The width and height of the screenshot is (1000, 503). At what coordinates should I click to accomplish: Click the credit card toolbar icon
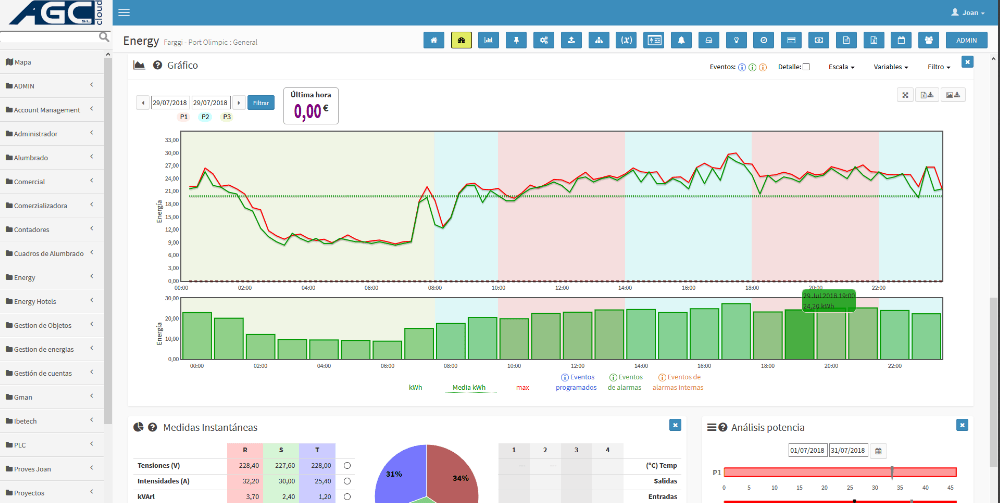pyautogui.click(x=791, y=40)
